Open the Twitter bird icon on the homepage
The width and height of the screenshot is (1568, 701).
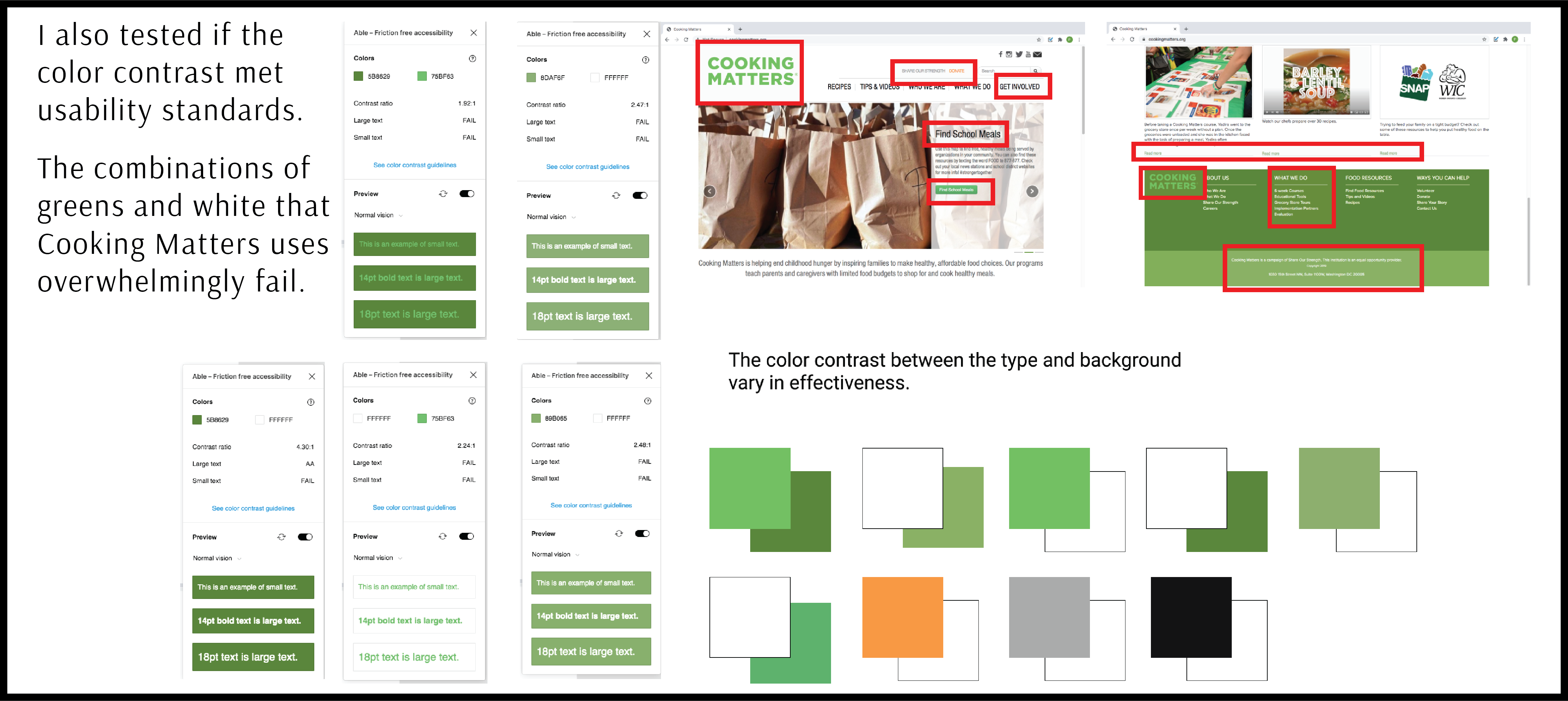tap(1019, 54)
